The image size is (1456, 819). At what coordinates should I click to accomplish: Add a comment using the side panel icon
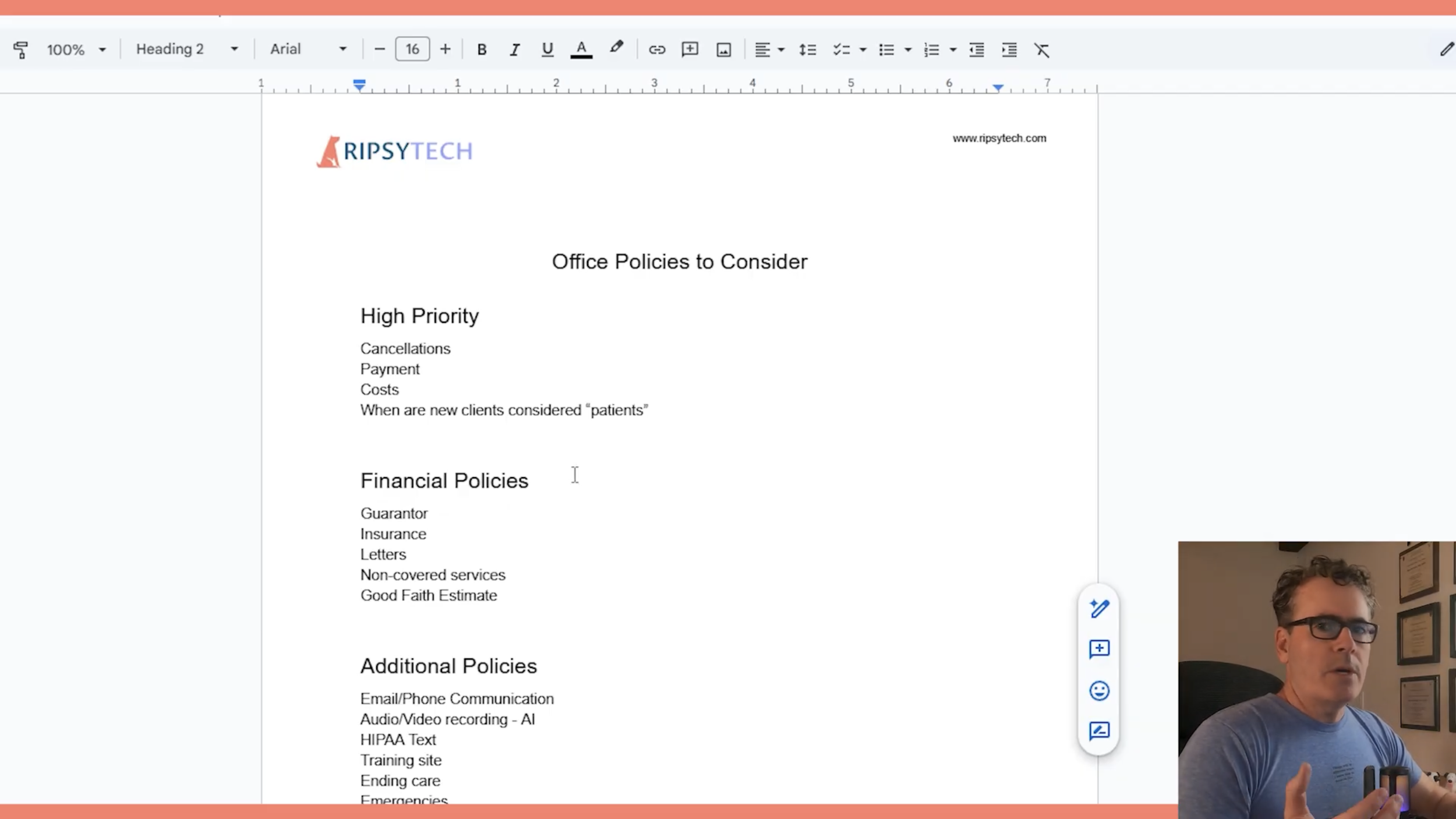(x=1099, y=649)
